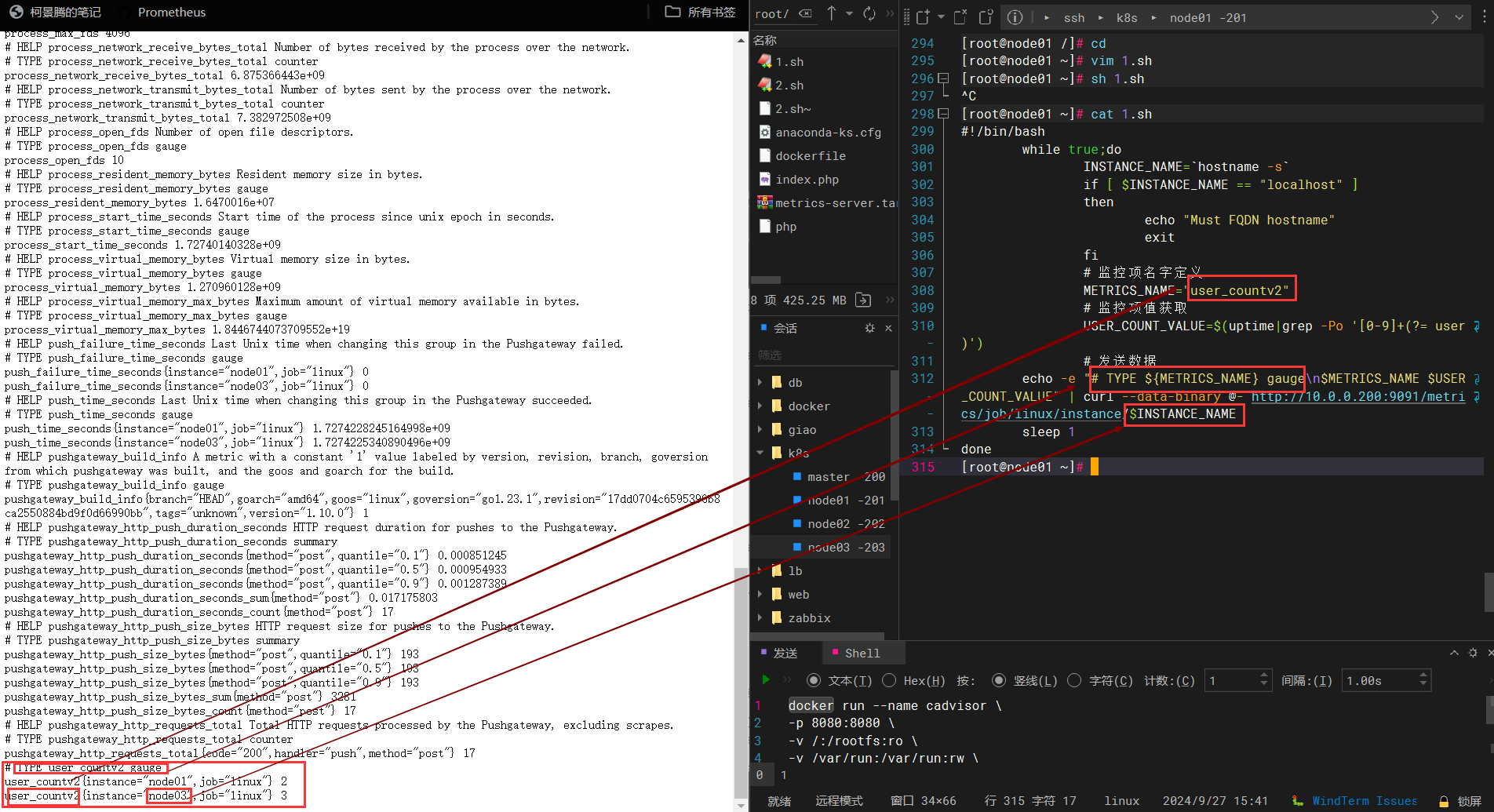Screen dimensions: 1494x812
Task: Open the new-session dropdown arrow
Action: tap(941, 17)
